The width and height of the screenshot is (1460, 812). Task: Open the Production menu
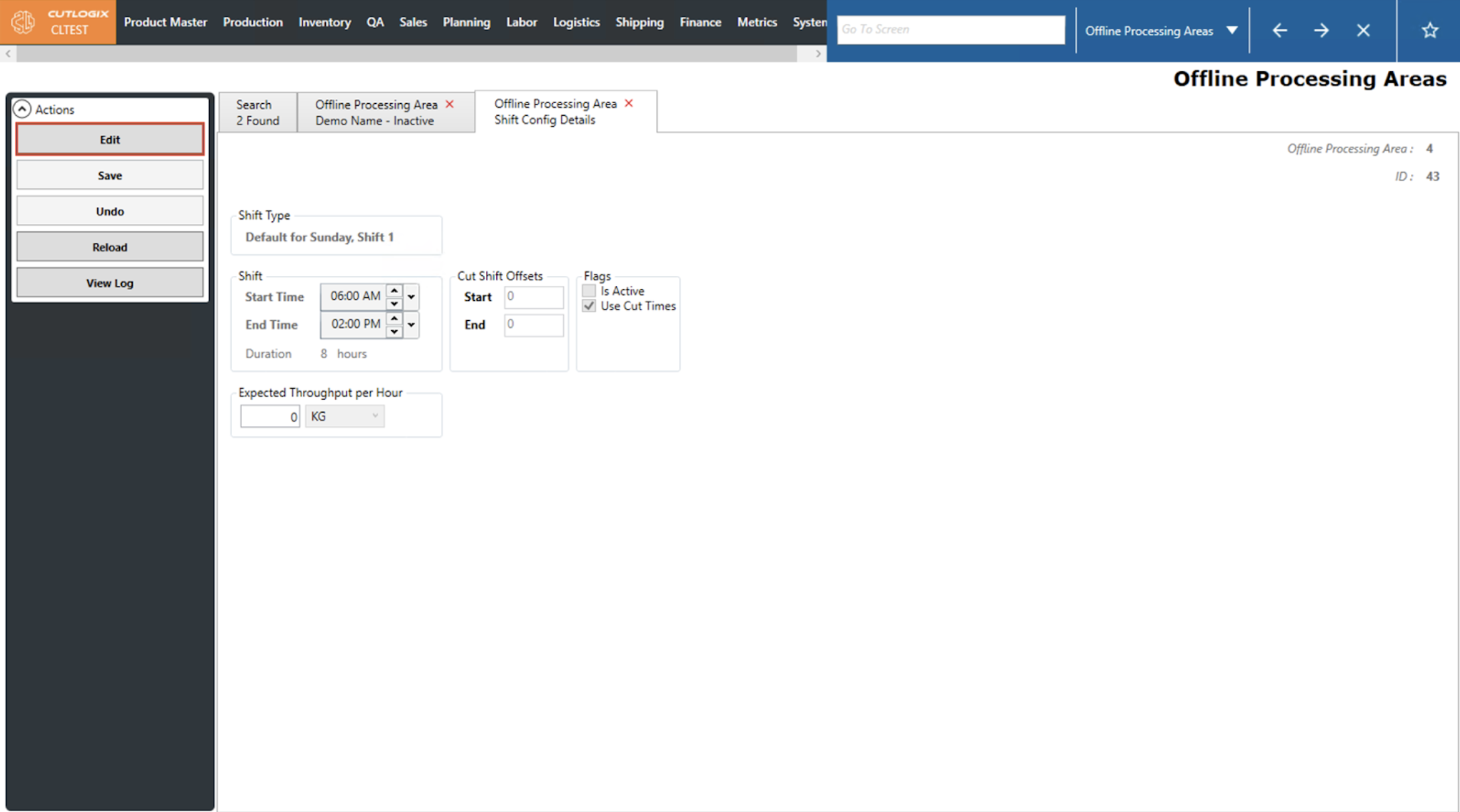coord(253,22)
